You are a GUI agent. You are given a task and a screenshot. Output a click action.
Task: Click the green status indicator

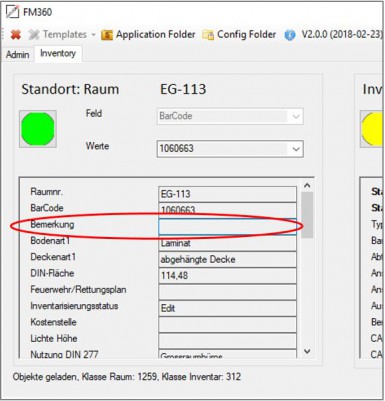pyautogui.click(x=38, y=129)
